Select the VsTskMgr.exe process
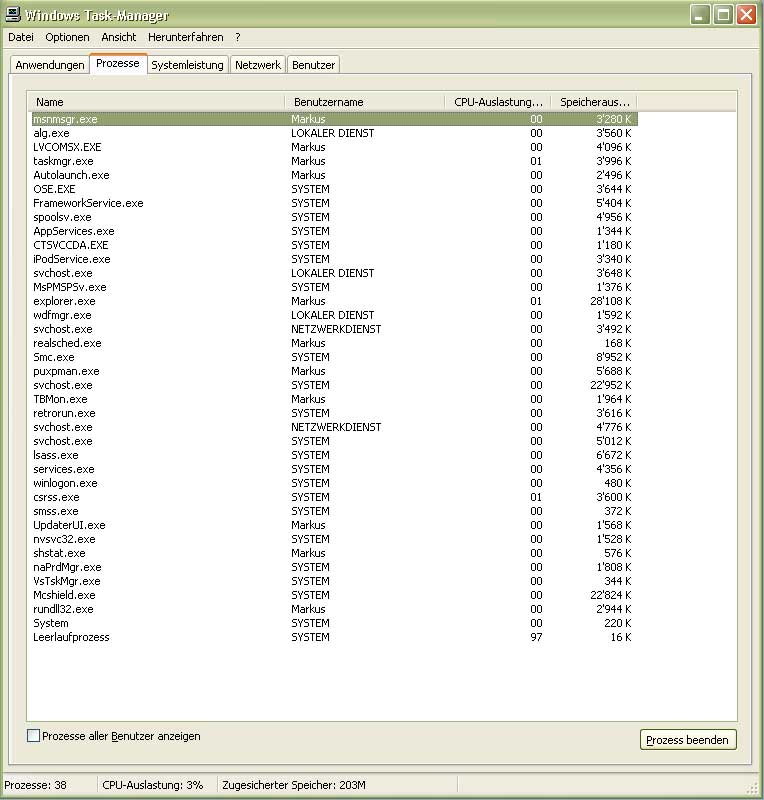Viewport: 764px width, 800px height. [x=334, y=581]
